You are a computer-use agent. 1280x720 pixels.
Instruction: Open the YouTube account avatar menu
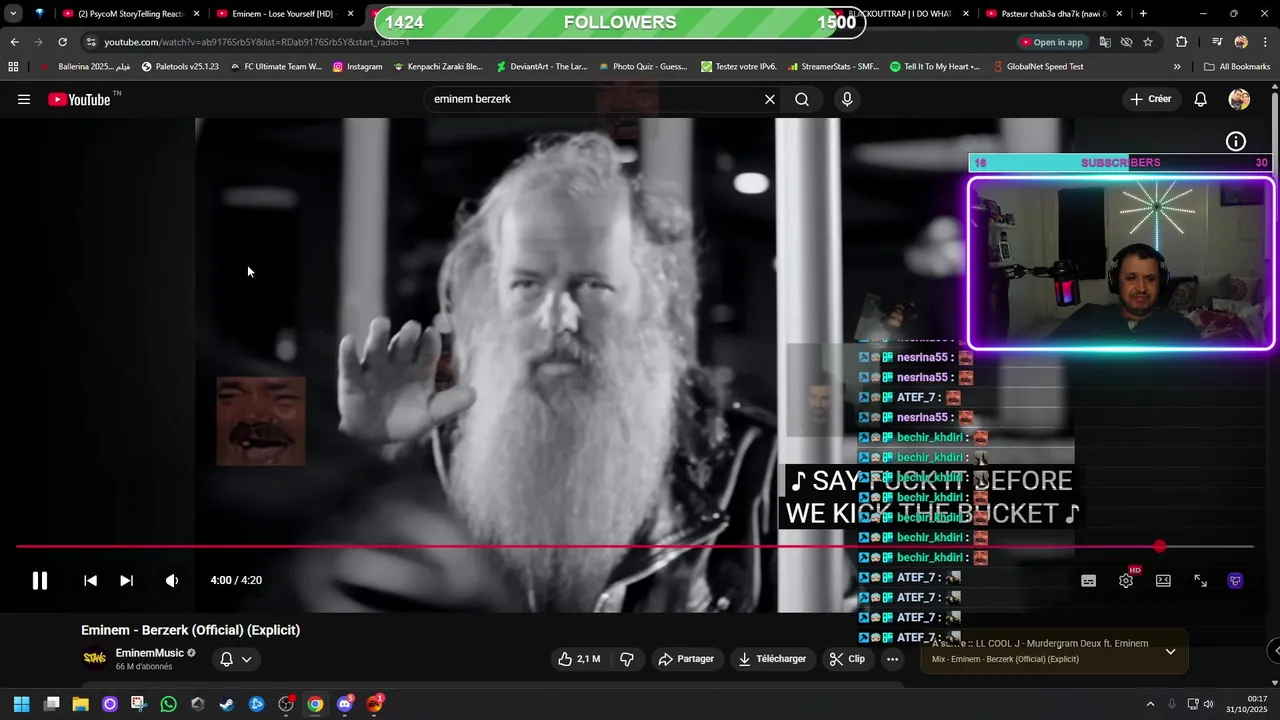[x=1239, y=99]
